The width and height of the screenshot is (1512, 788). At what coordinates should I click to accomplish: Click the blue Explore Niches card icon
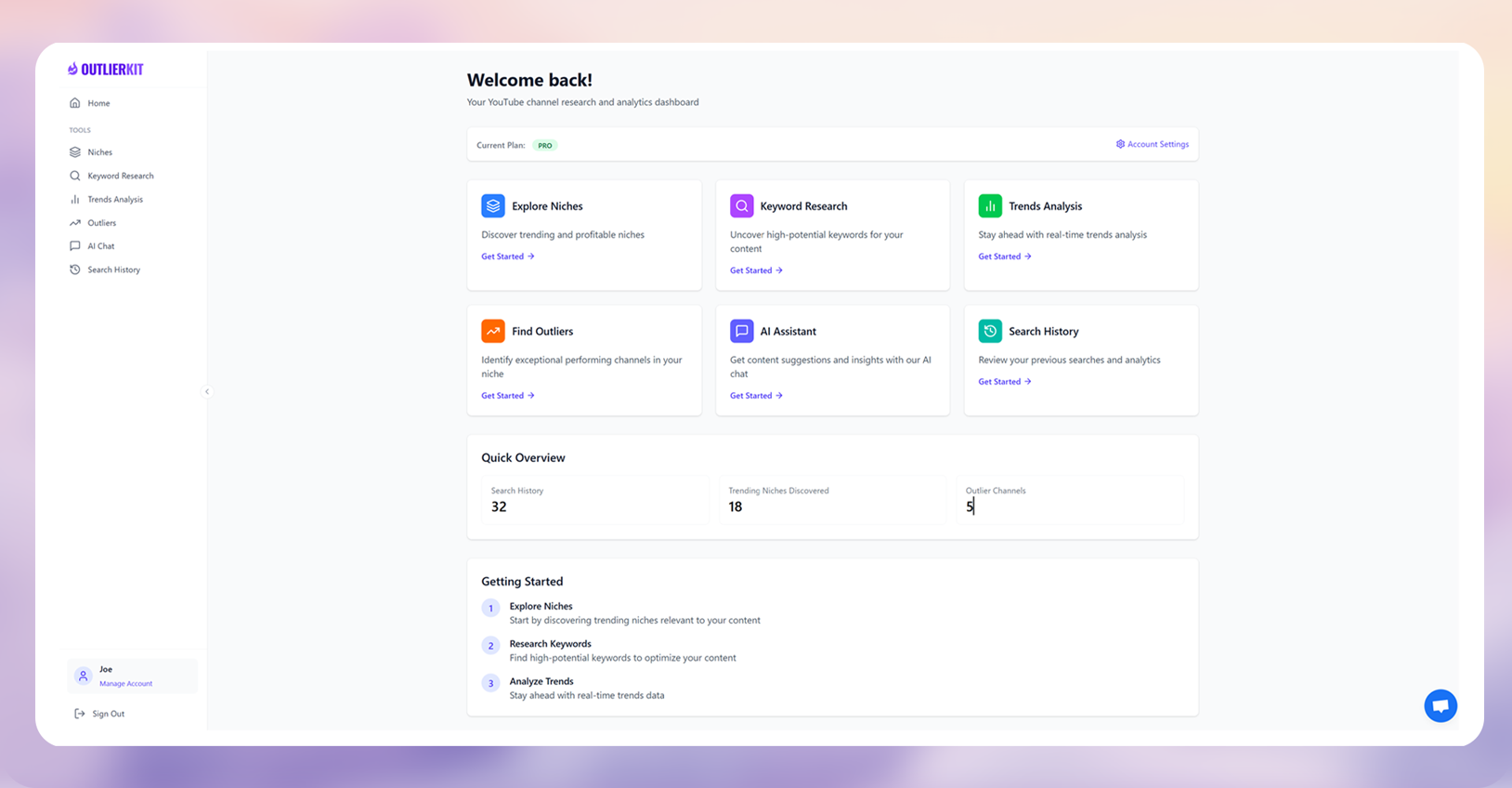[x=493, y=205]
